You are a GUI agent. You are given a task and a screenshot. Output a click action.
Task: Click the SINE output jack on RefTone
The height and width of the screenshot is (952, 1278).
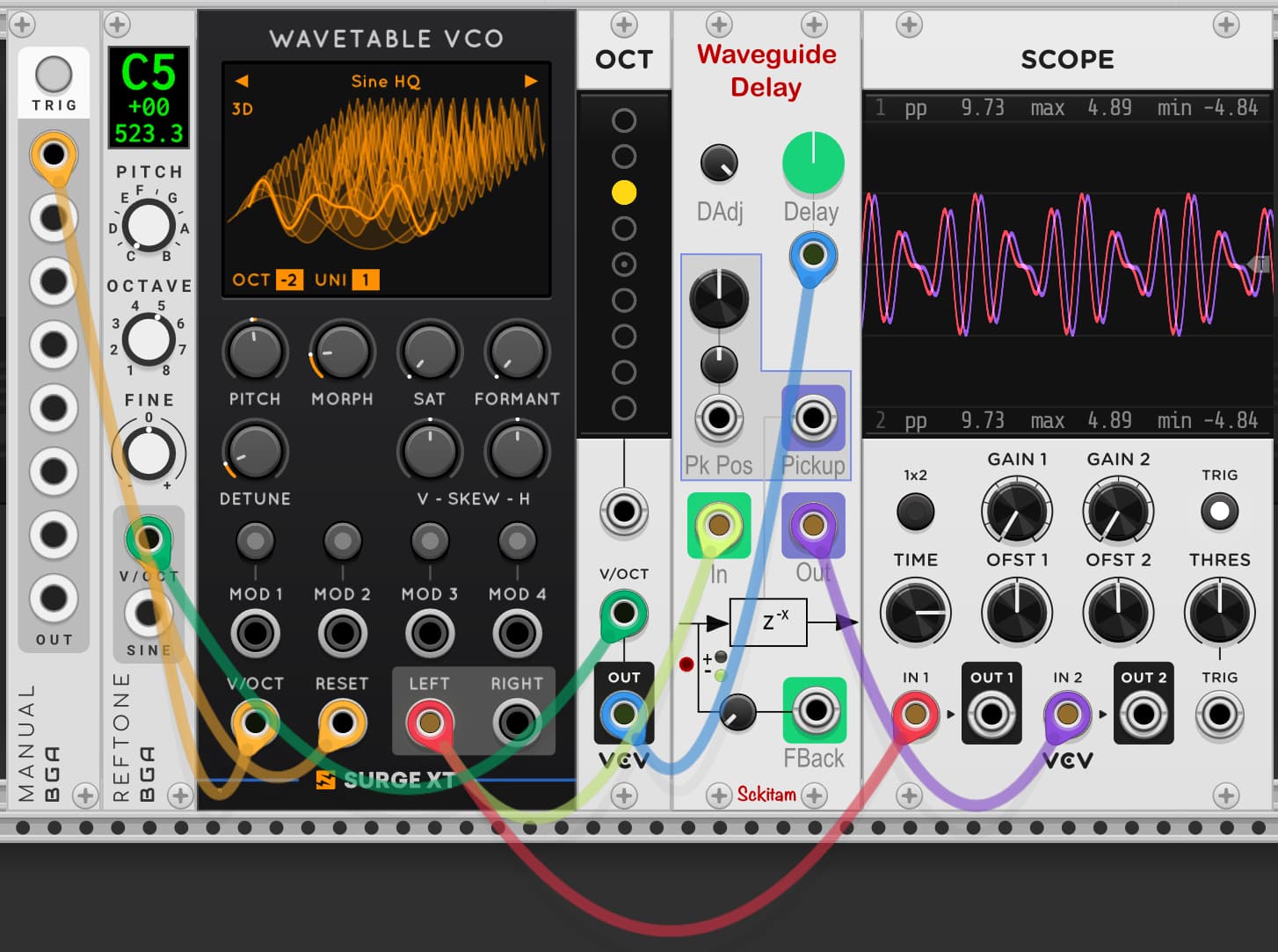[x=149, y=613]
